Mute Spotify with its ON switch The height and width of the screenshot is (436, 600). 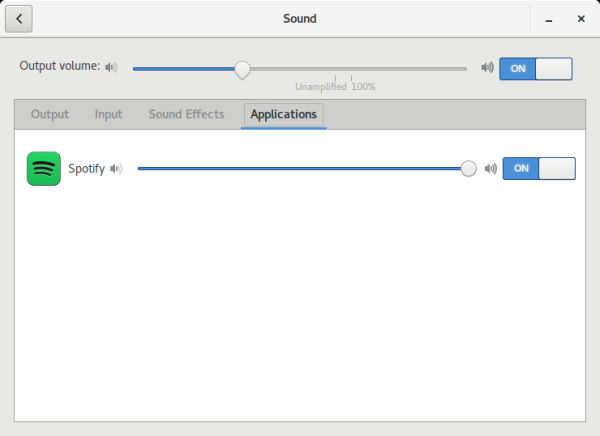(539, 168)
